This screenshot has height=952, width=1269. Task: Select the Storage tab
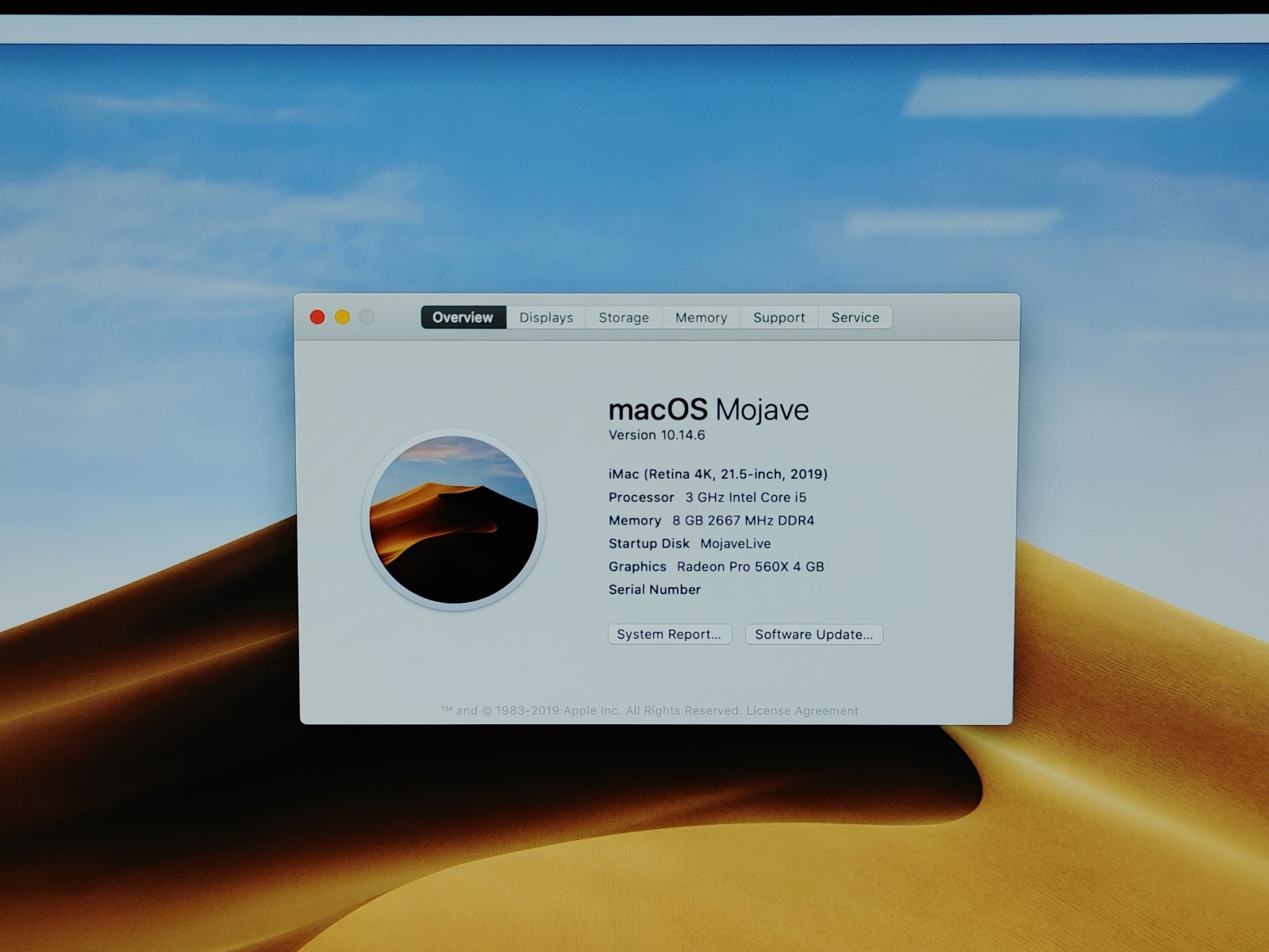624,317
